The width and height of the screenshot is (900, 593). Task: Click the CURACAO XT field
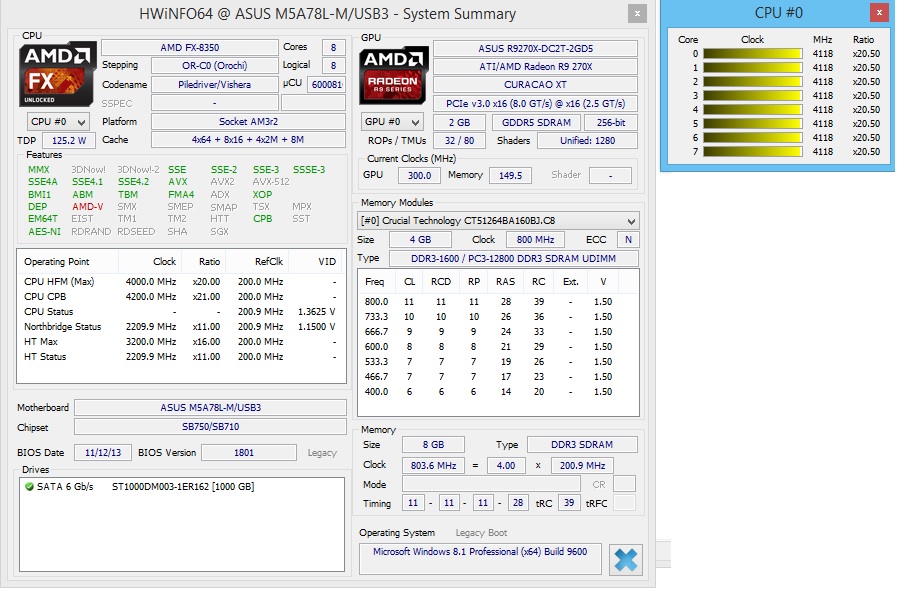[x=536, y=85]
